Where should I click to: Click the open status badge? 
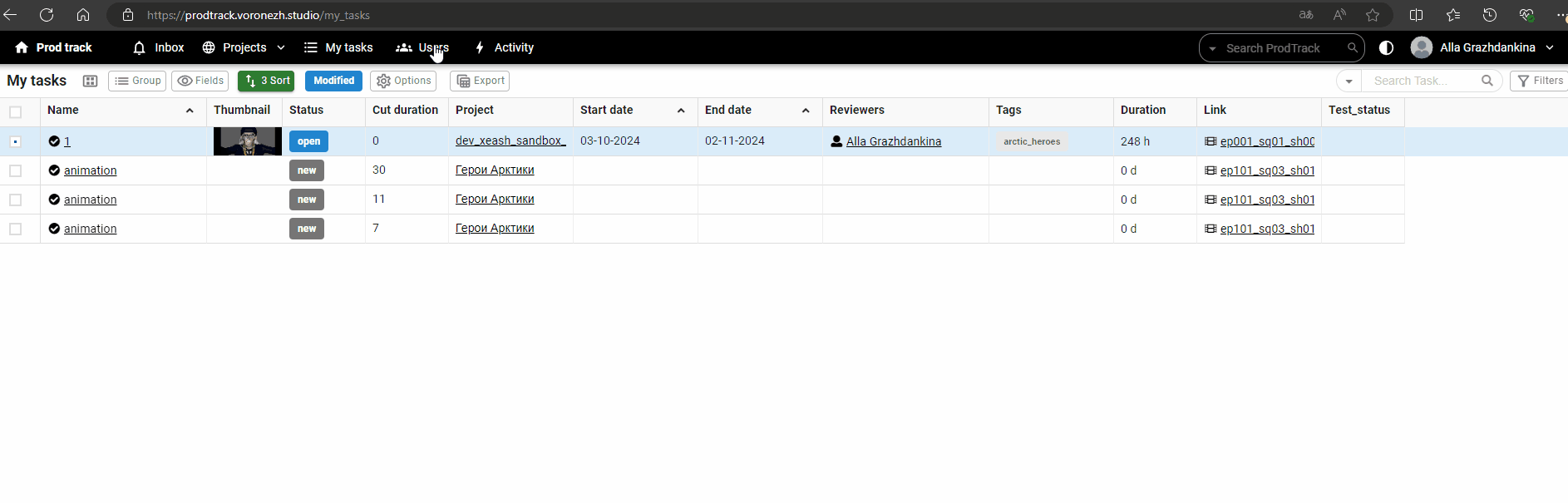[x=308, y=141]
